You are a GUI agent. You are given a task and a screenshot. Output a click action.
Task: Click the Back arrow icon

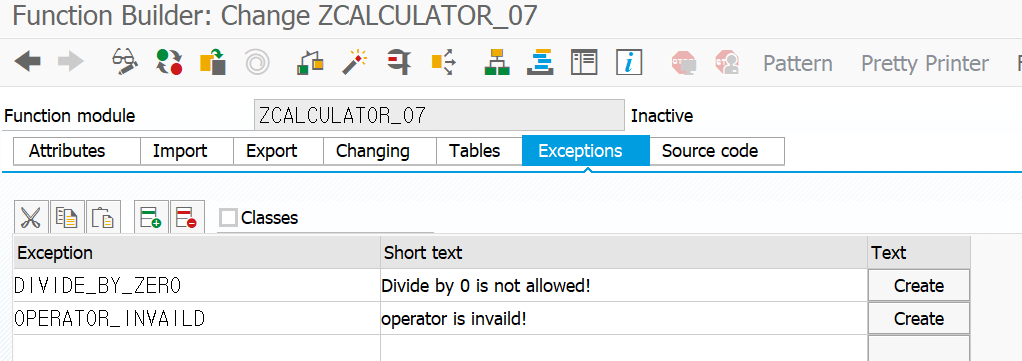(x=27, y=62)
